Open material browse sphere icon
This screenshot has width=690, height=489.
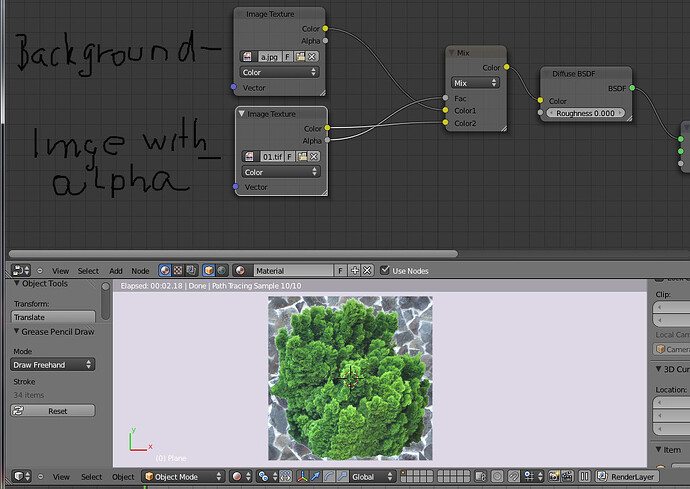(242, 270)
